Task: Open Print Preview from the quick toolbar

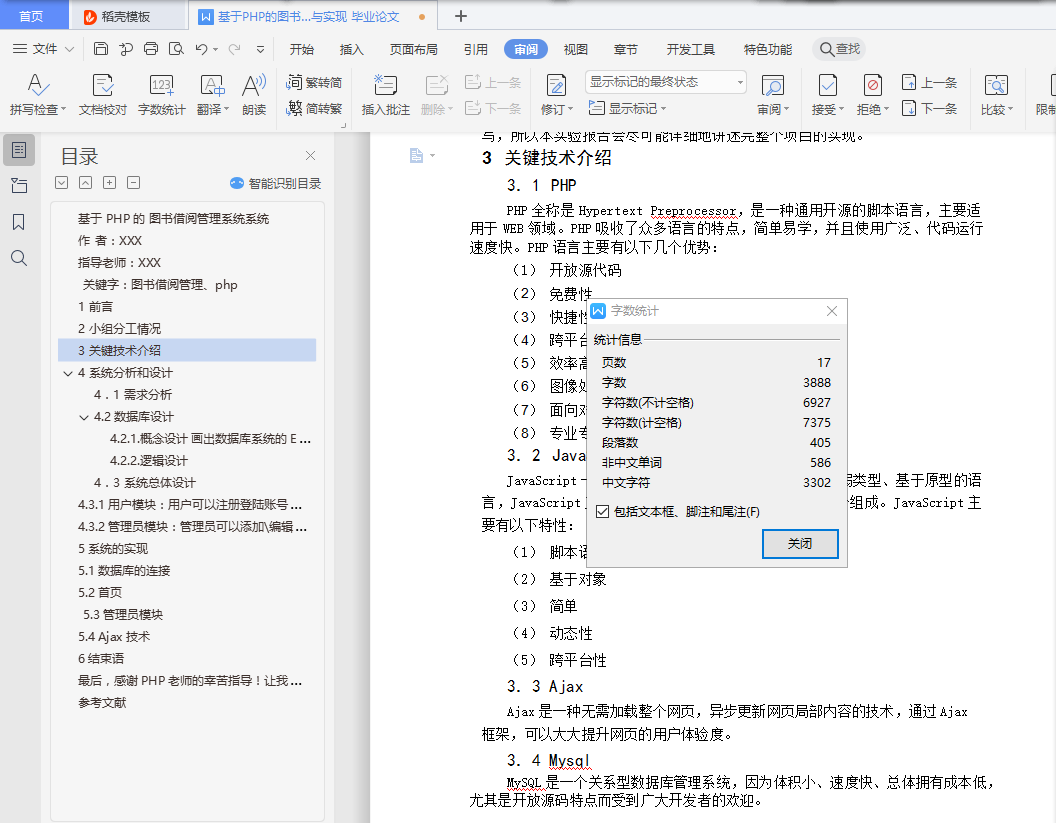Action: pyautogui.click(x=176, y=48)
